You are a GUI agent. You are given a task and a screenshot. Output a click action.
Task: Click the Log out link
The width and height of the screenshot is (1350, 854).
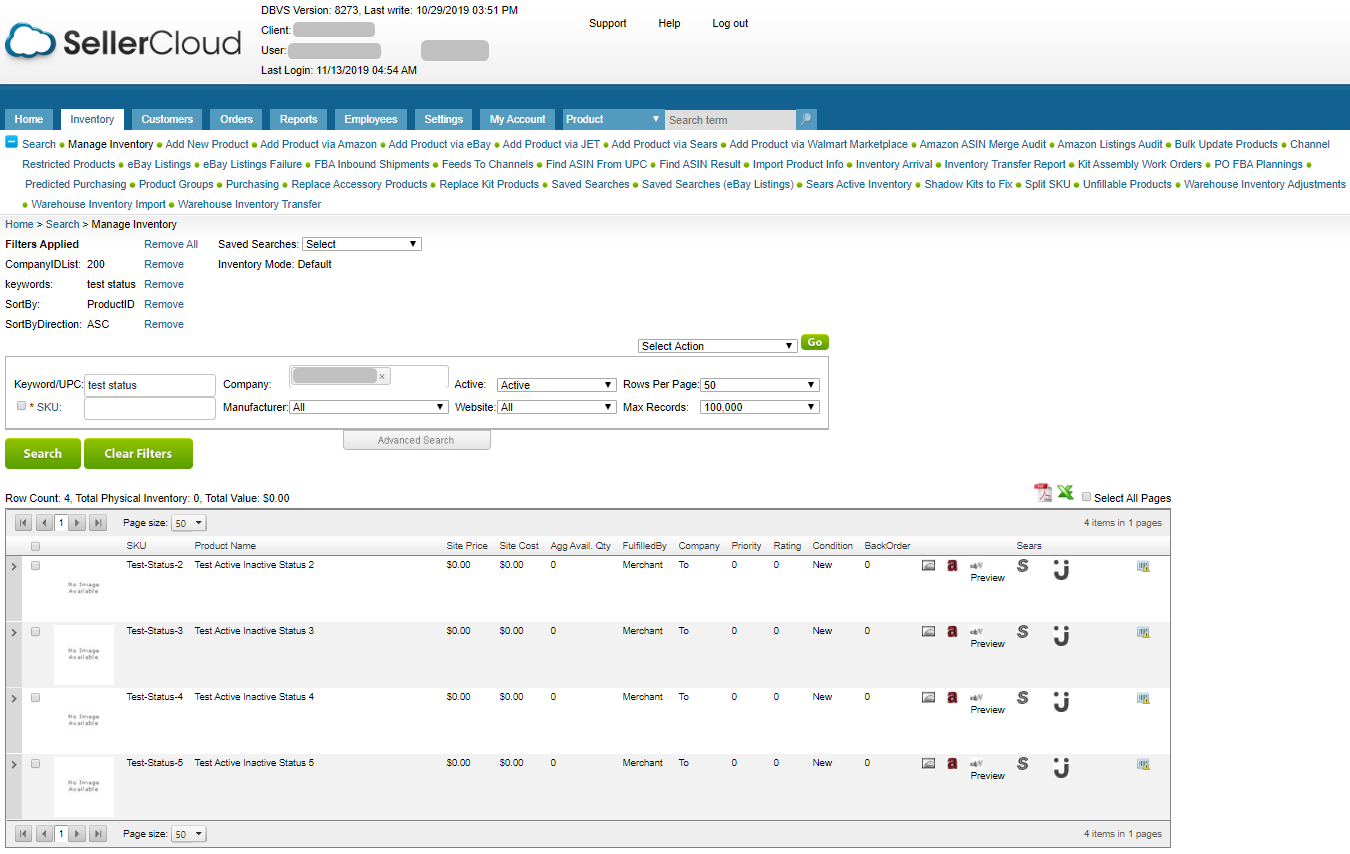[730, 23]
